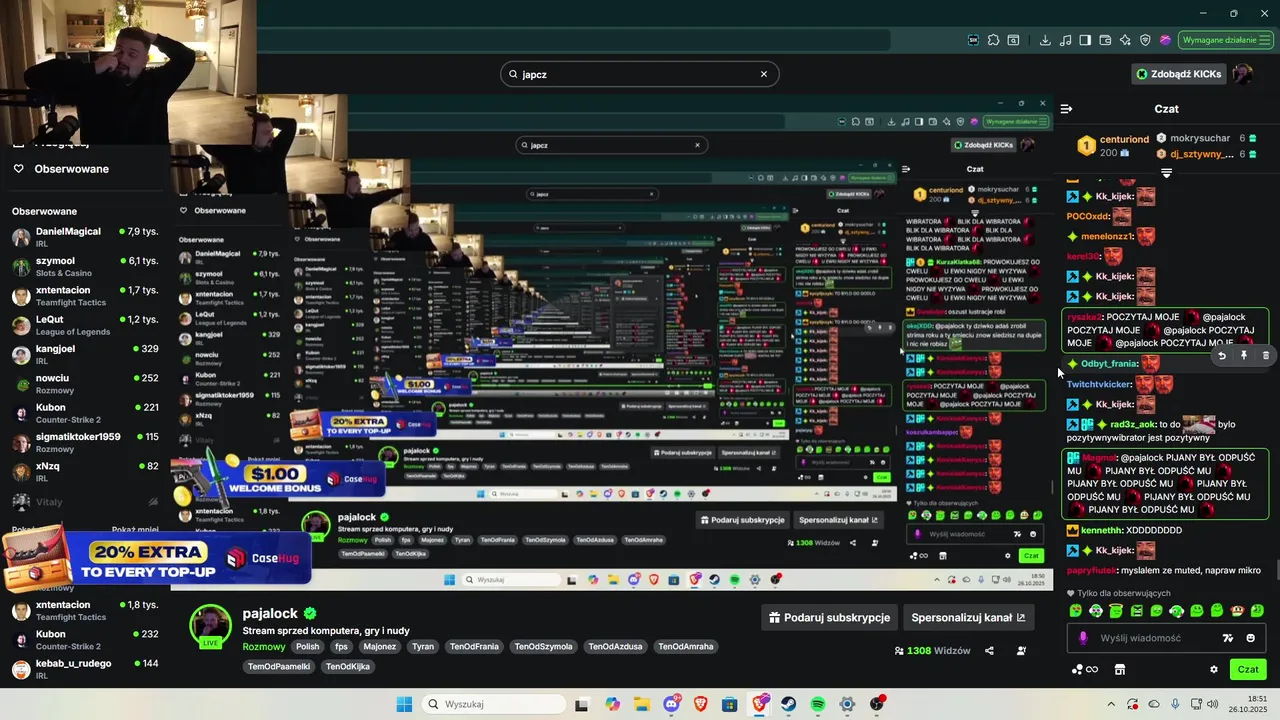Click the Obserwowane heart menu item
The width and height of the screenshot is (1280, 720).
point(62,169)
